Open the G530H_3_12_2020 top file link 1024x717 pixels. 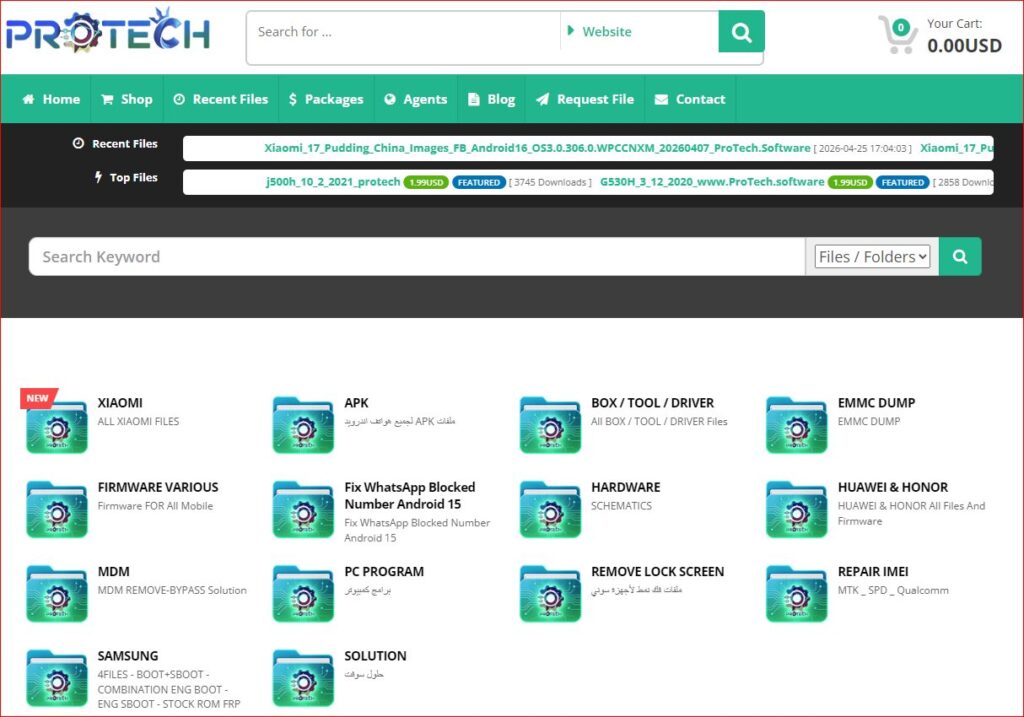point(712,182)
